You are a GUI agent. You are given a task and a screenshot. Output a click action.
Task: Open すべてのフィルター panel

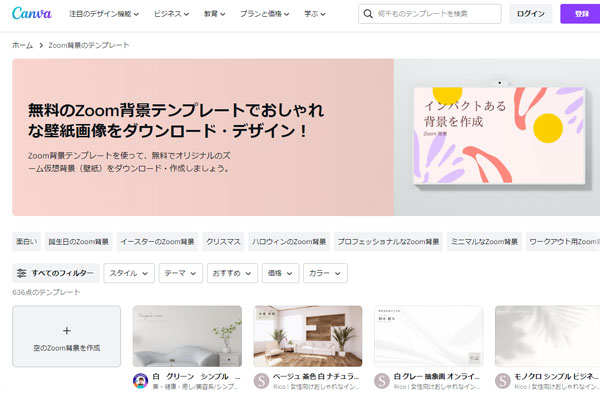tap(56, 273)
